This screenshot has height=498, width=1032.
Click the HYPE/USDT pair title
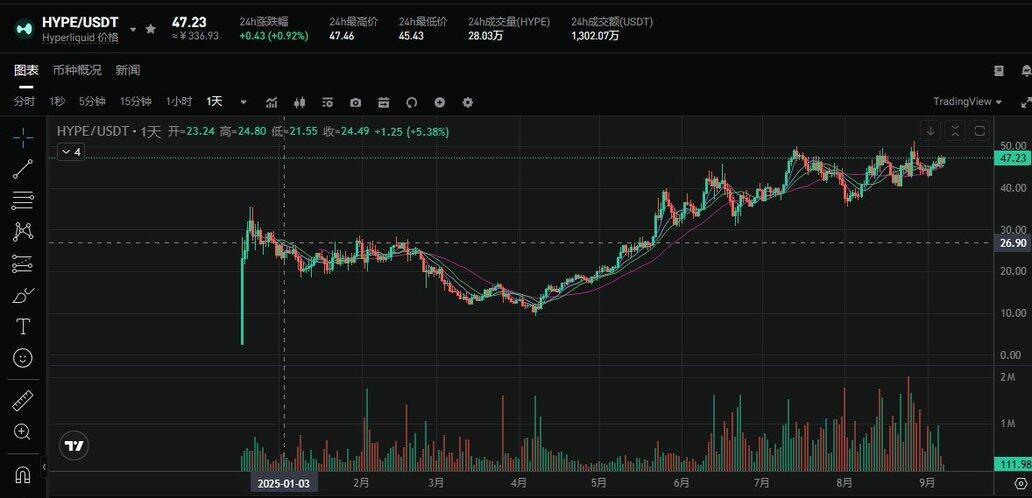[80, 22]
